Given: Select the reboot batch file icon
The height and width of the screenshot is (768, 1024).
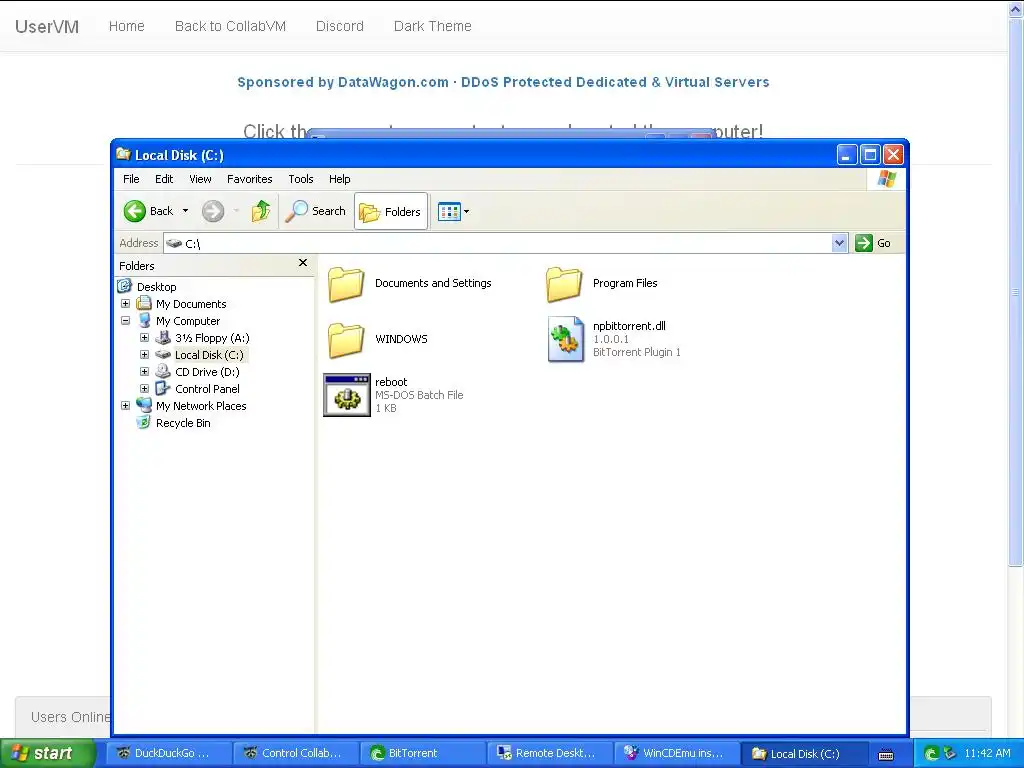Looking at the screenshot, I should click(347, 395).
